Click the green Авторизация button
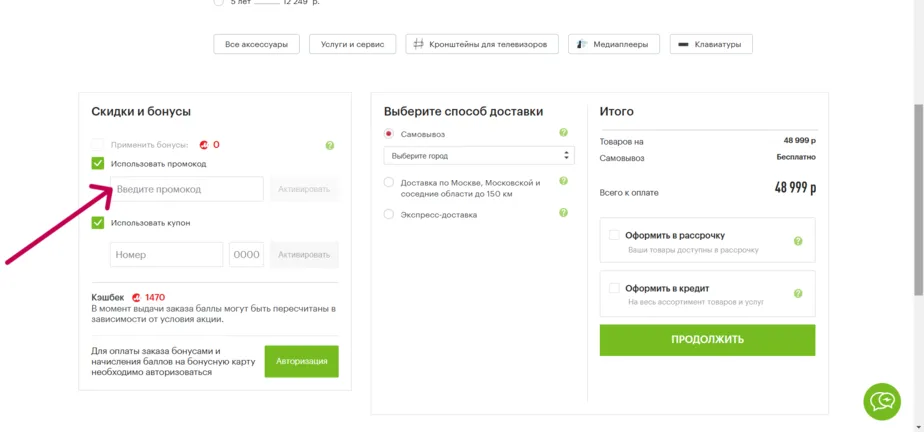 click(302, 361)
